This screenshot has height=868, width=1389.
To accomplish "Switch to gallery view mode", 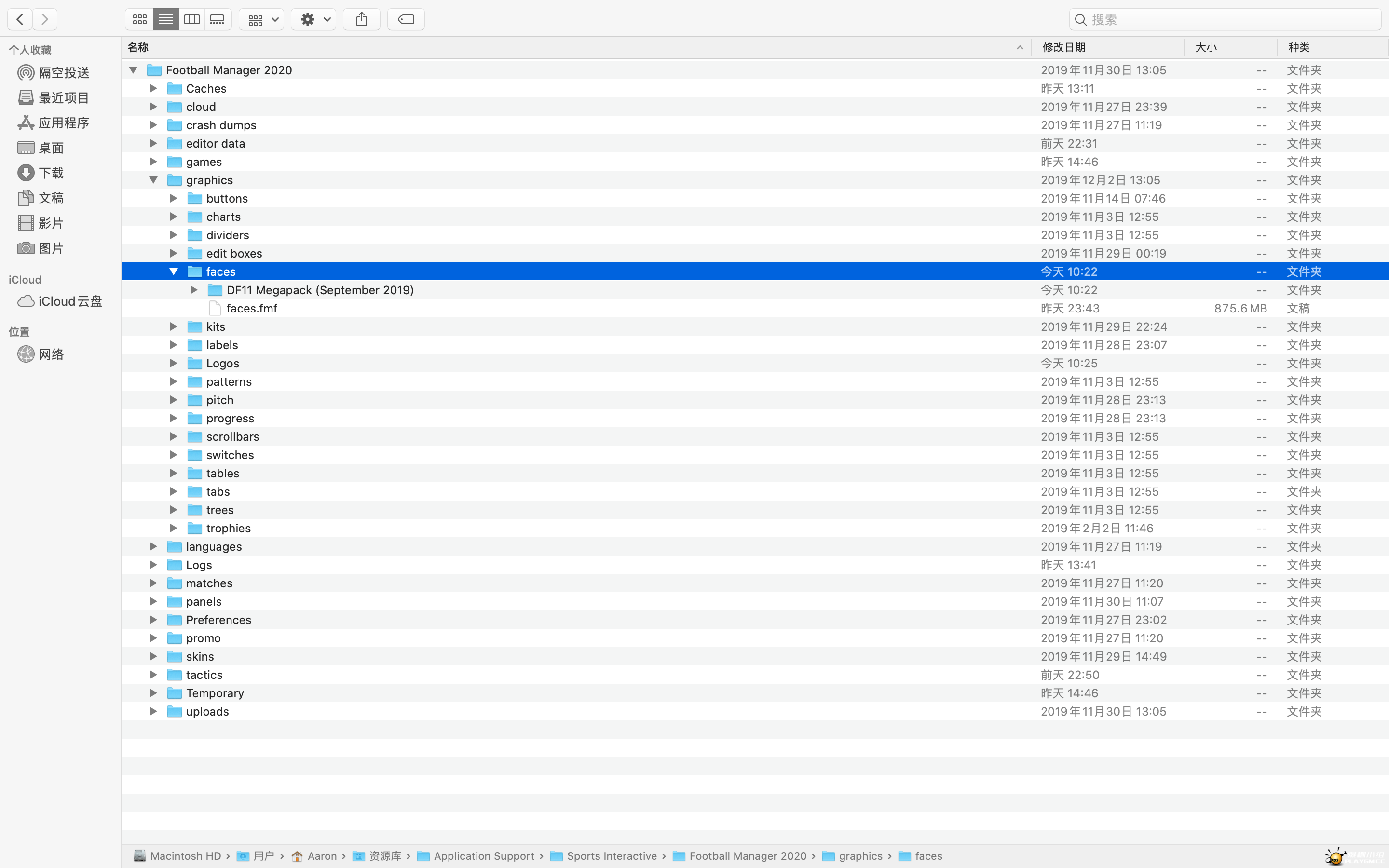I will pos(218,19).
